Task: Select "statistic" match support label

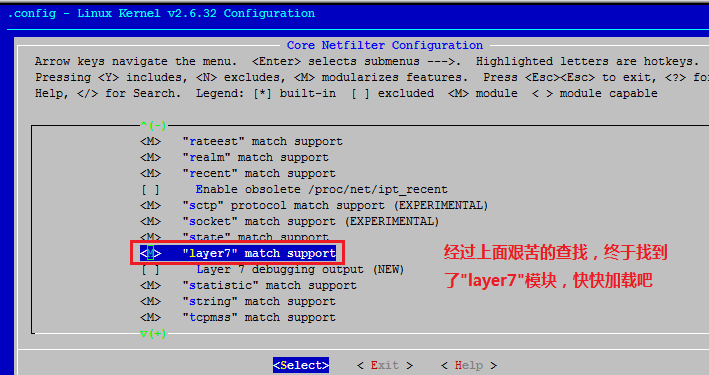Action: tap(269, 285)
